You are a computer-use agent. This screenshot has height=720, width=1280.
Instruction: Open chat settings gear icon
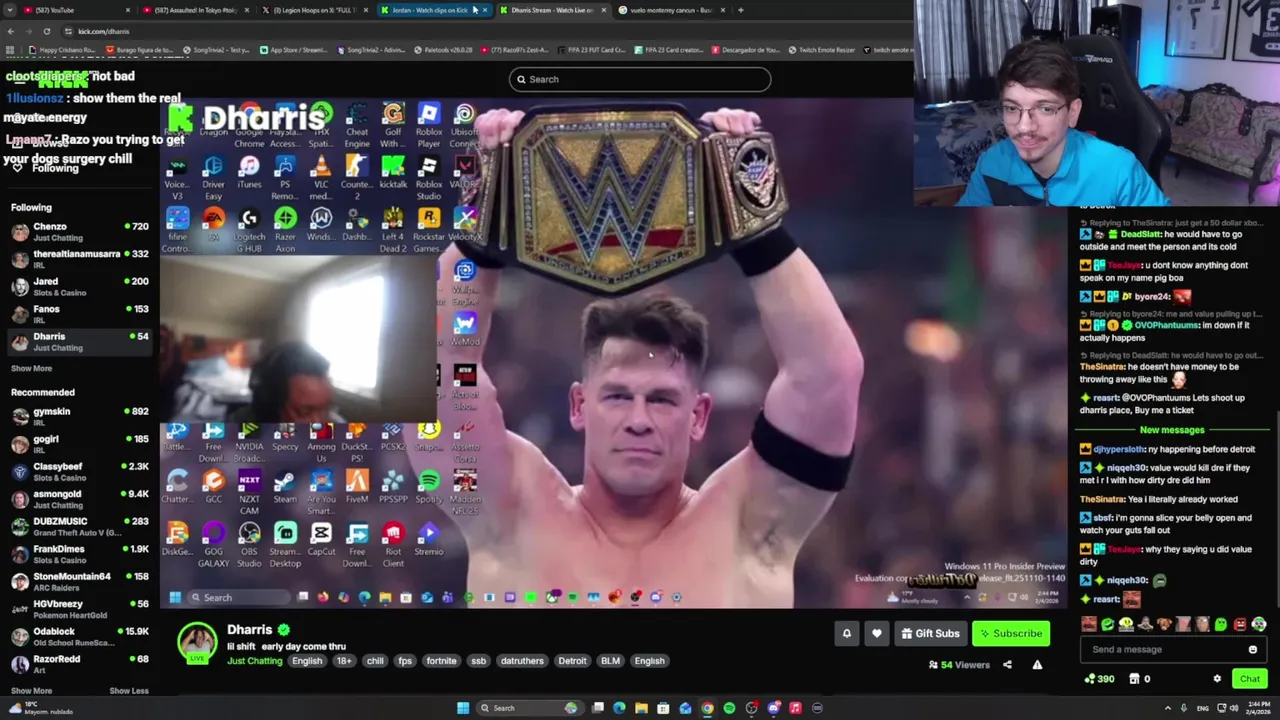(1217, 679)
